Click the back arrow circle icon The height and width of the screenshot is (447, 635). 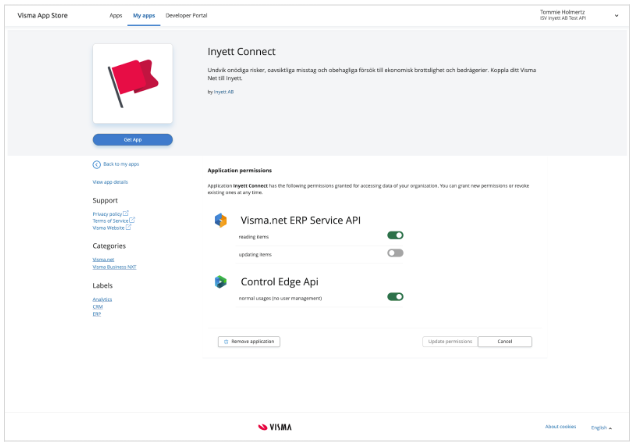(x=96, y=164)
